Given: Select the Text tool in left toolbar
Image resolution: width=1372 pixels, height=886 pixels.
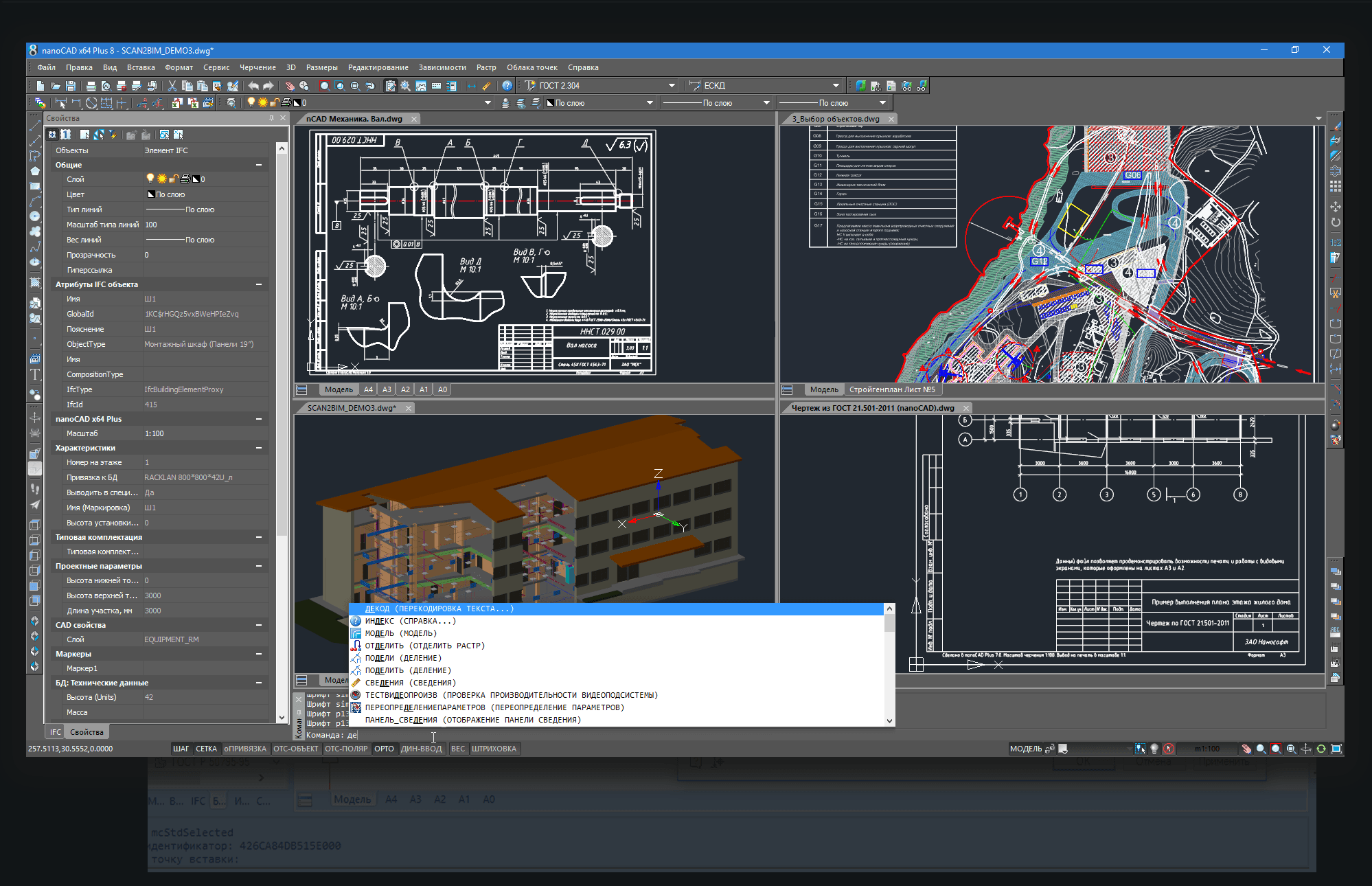Looking at the screenshot, I should click(35, 374).
